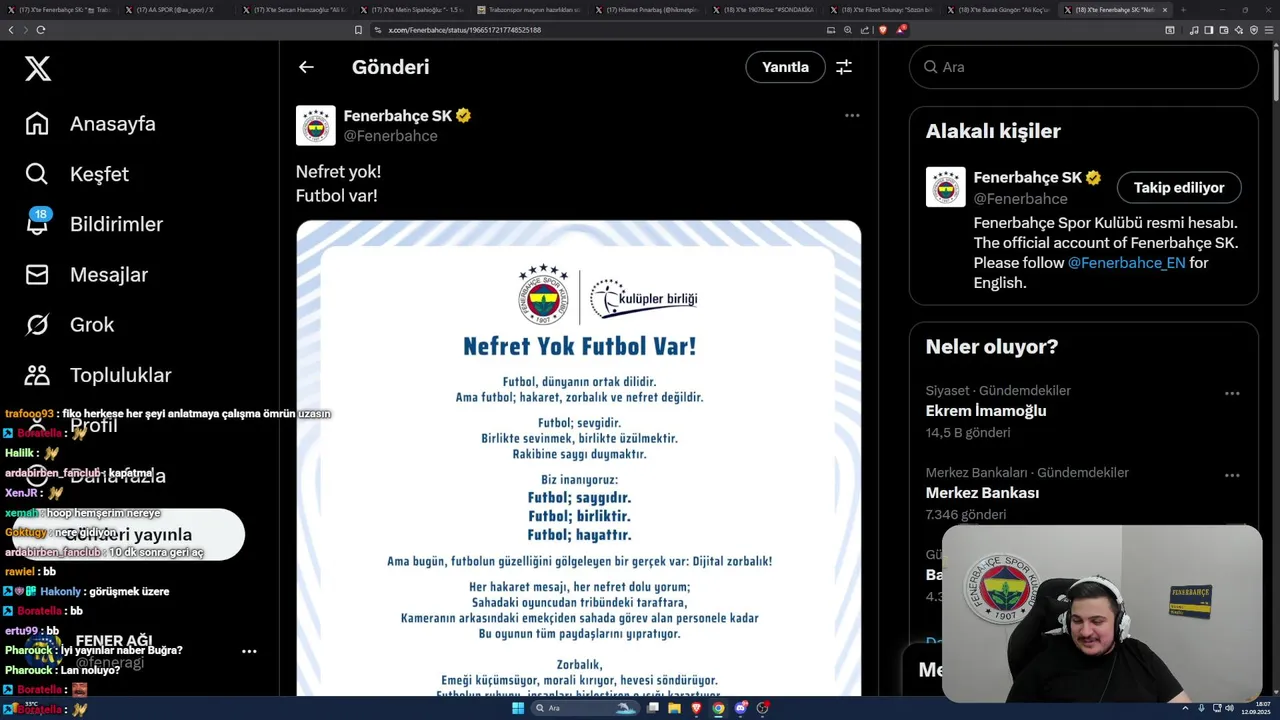Open File Explorer from taskbar
This screenshot has height=720, width=1280.
(x=674, y=708)
